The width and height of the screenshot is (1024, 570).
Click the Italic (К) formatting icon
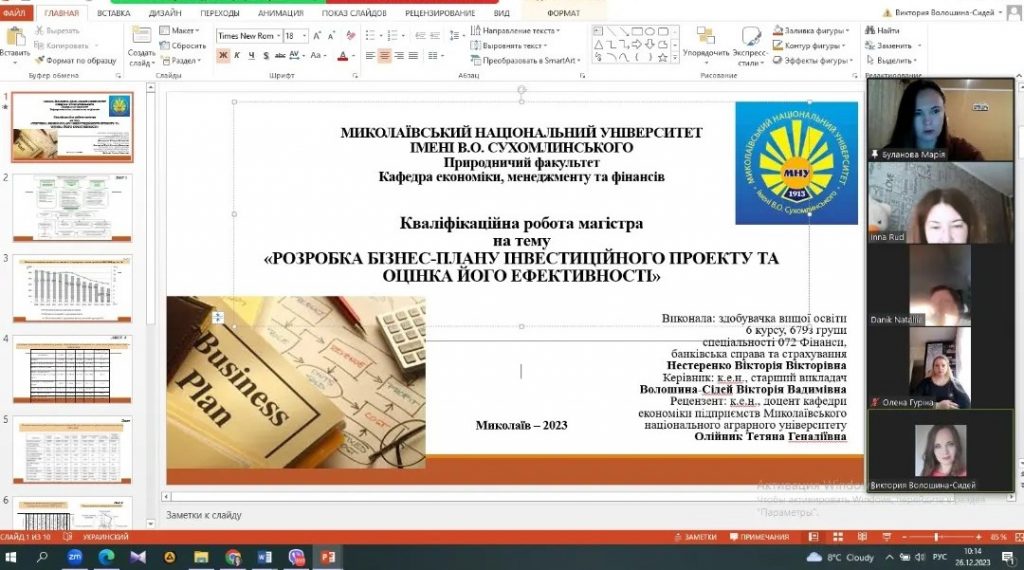[x=237, y=56]
